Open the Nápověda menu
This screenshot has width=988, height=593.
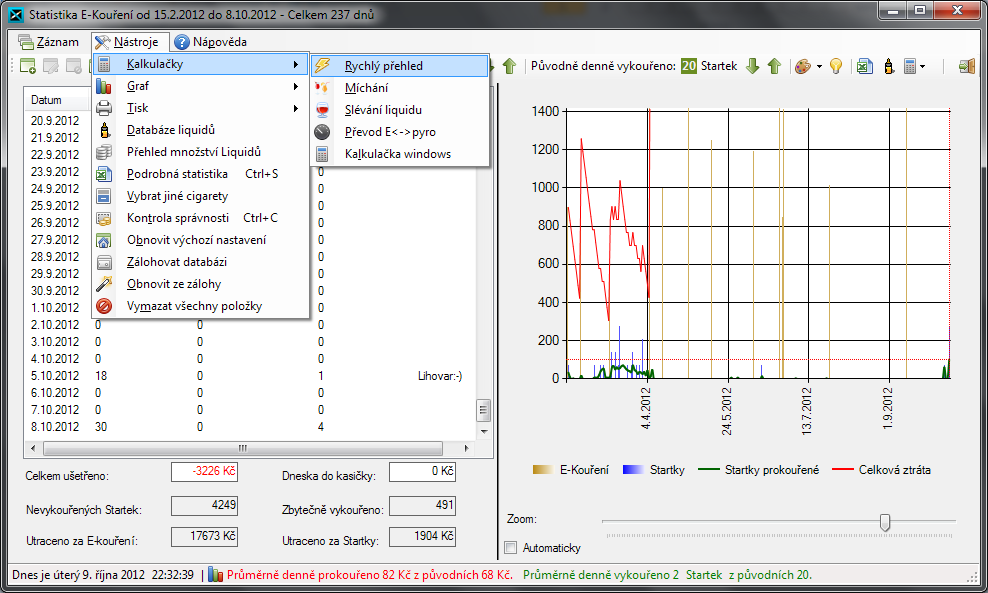211,42
